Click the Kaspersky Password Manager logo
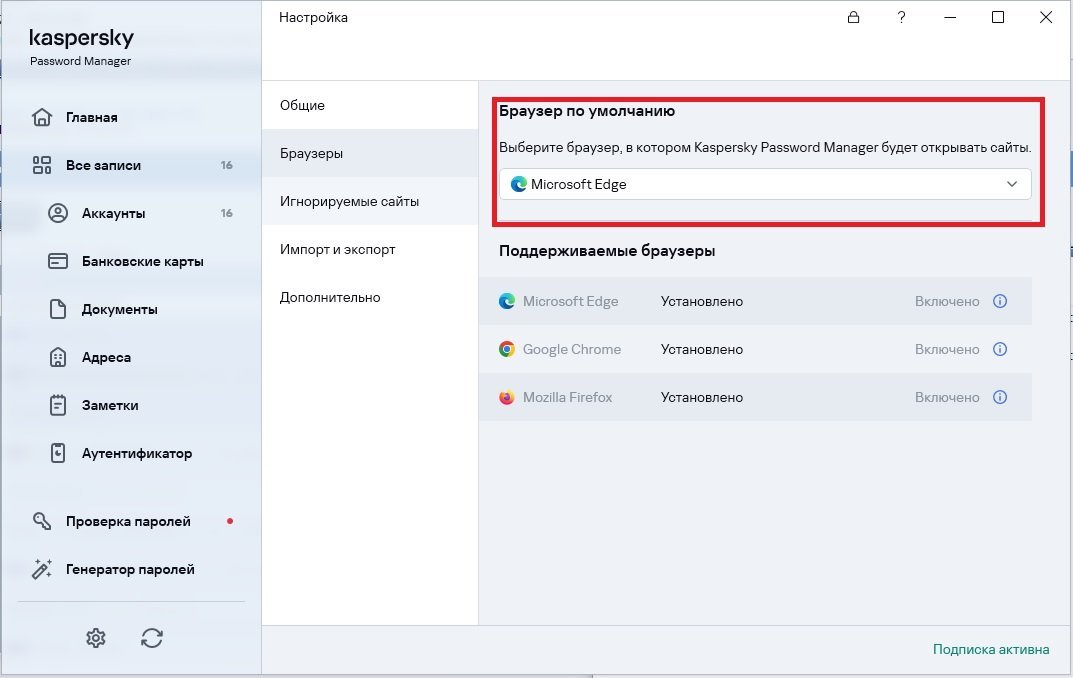The width and height of the screenshot is (1073, 678). [x=81, y=47]
